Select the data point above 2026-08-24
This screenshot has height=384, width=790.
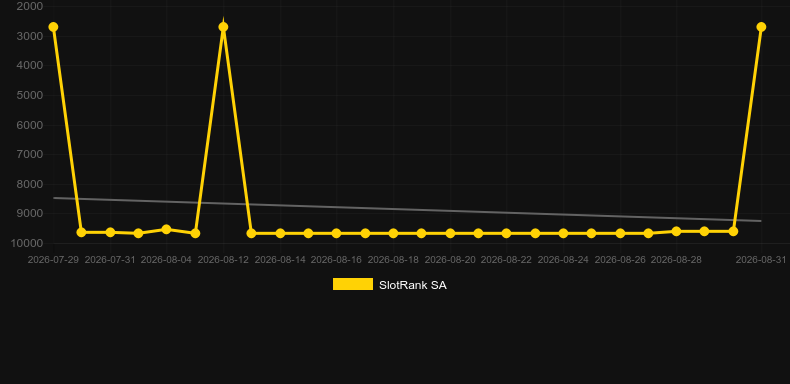click(563, 233)
